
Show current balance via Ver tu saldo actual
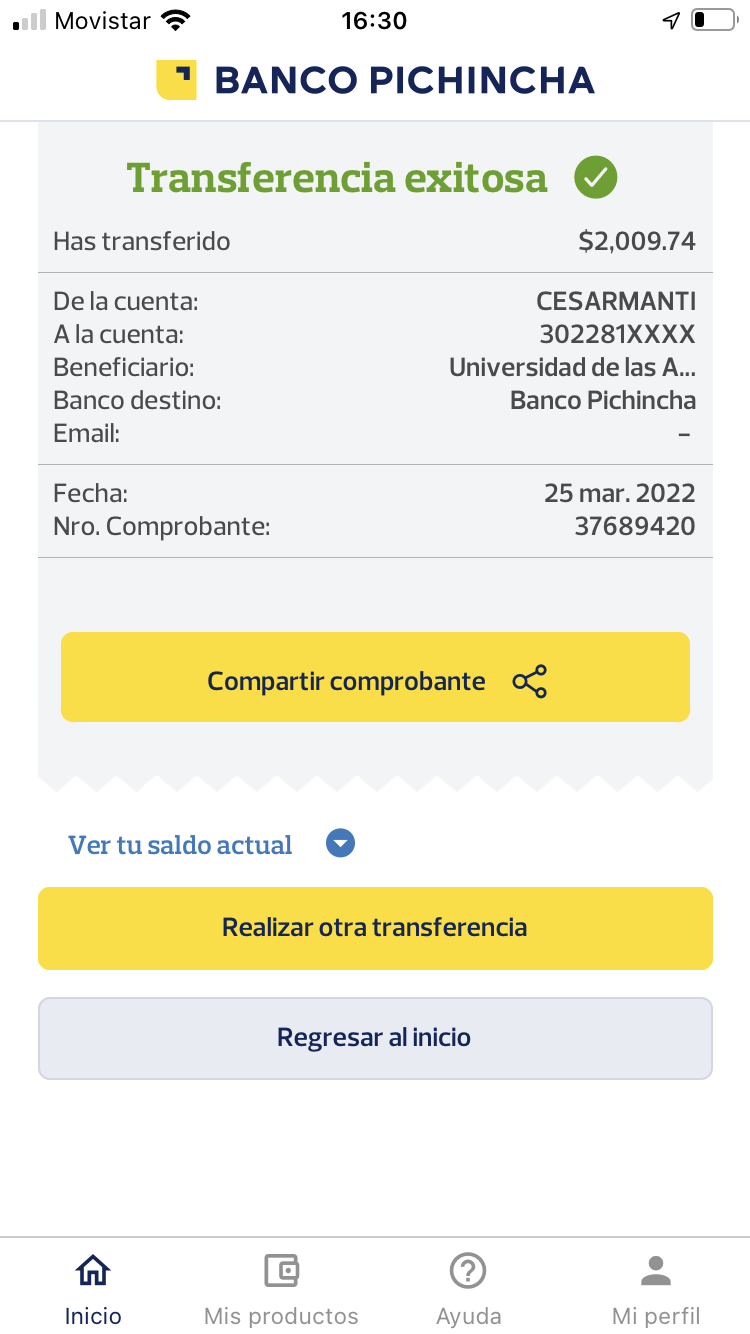coord(180,845)
